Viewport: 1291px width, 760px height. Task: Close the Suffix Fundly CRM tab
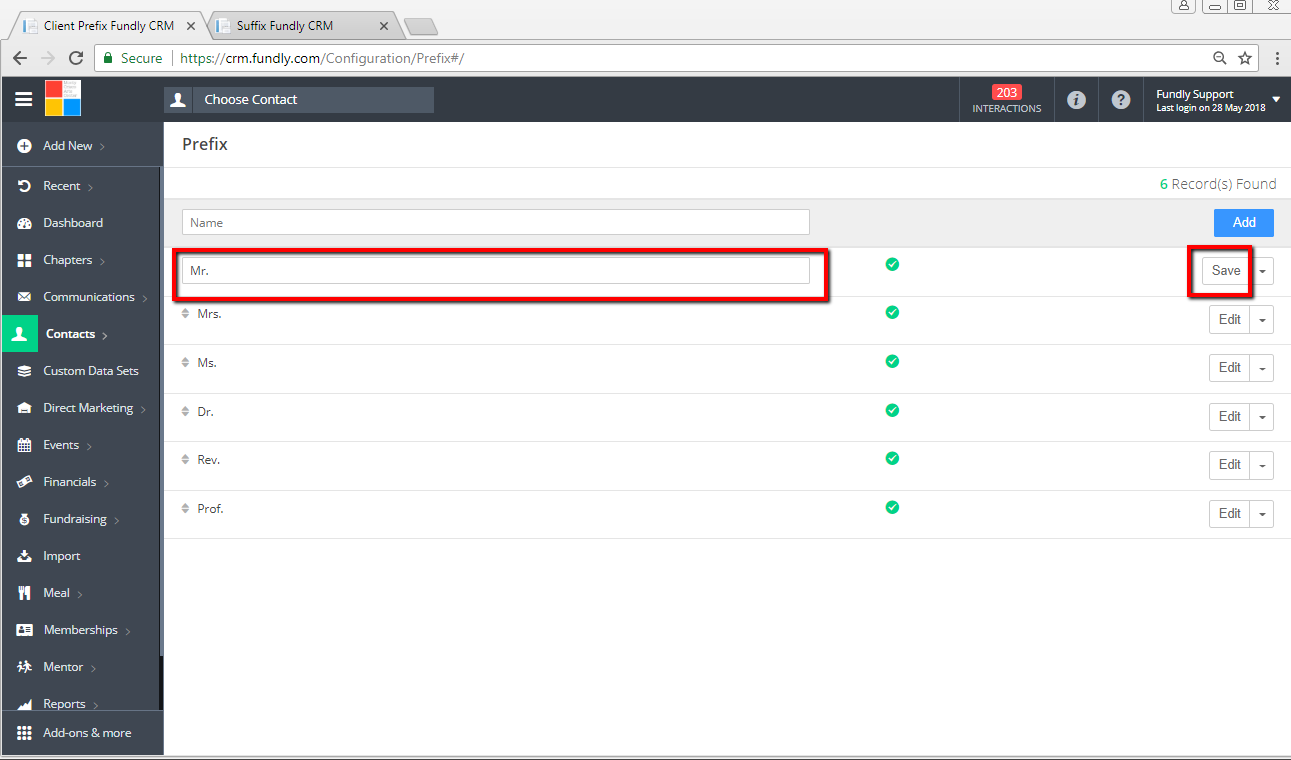coord(384,26)
